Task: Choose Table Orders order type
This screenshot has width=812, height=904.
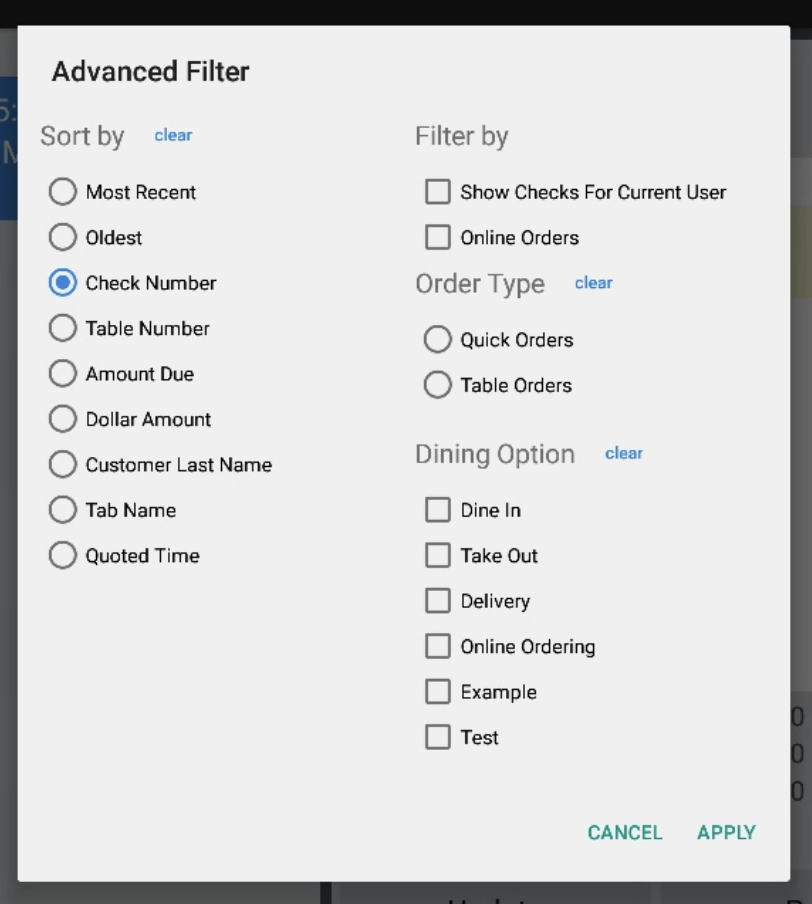Action: click(438, 385)
